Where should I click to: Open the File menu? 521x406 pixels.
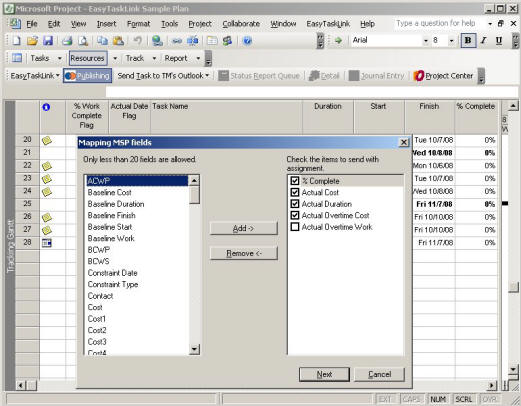(x=32, y=24)
